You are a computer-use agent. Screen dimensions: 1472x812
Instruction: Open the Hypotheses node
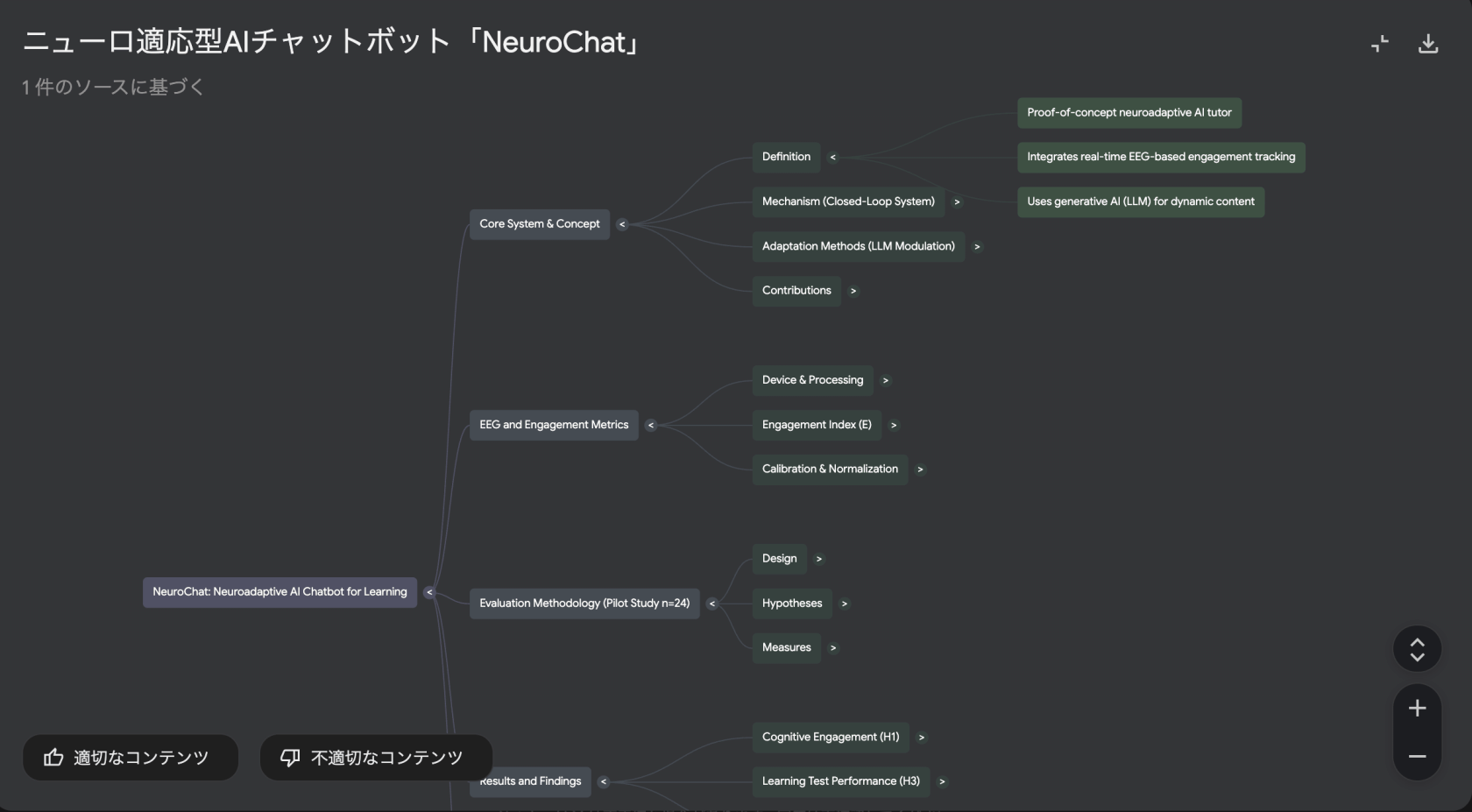click(x=792, y=604)
